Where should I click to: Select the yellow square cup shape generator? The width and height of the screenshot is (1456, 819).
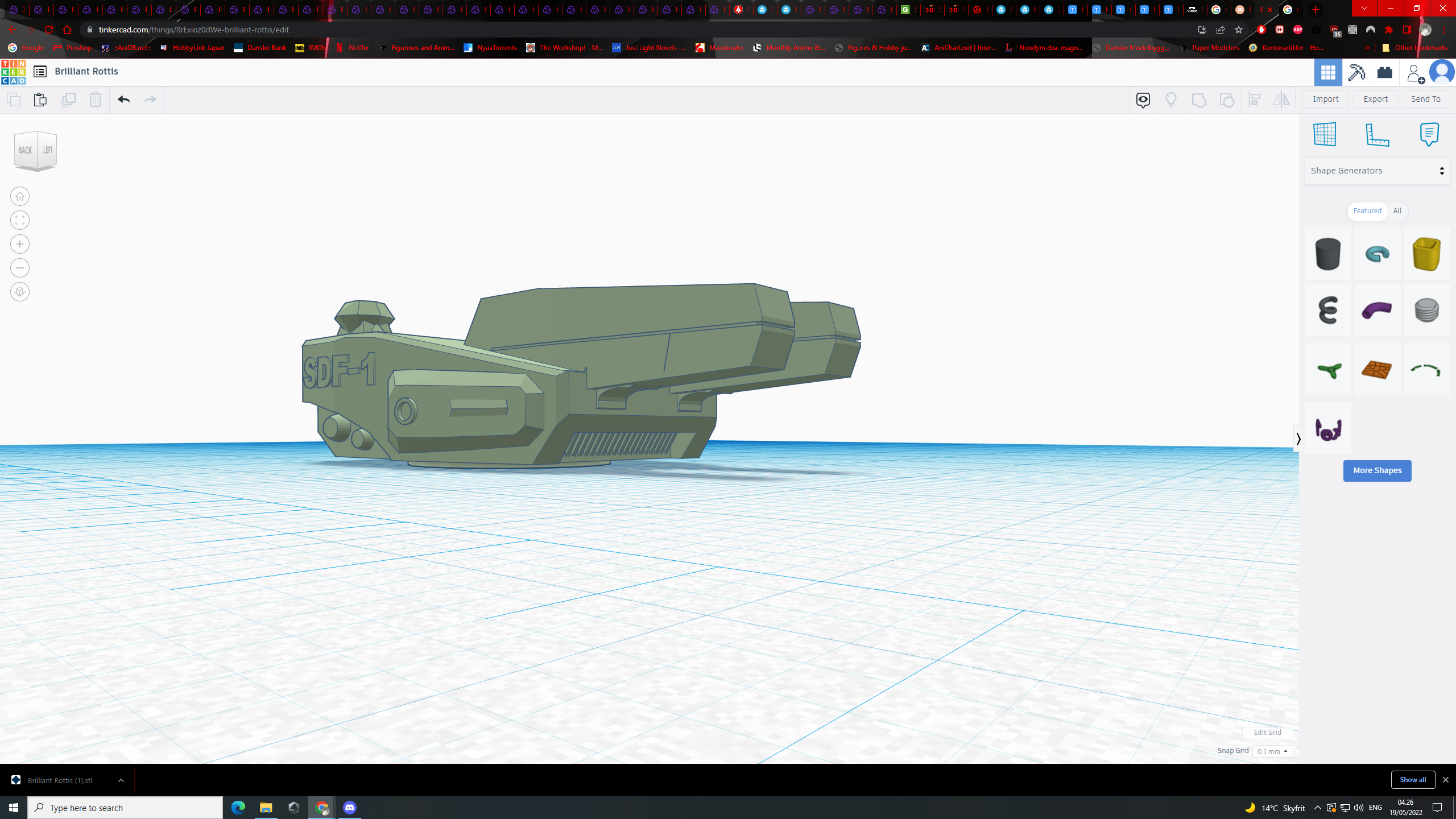coord(1426,254)
